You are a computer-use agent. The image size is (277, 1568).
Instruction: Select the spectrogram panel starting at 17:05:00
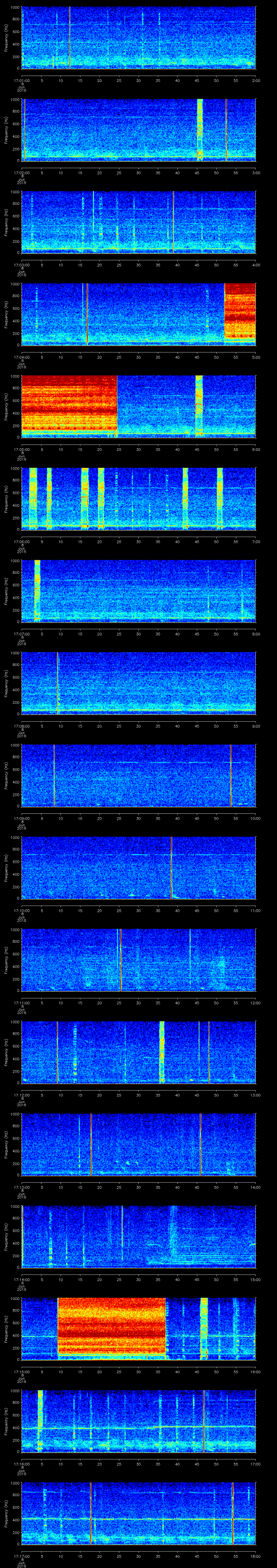pos(139,407)
